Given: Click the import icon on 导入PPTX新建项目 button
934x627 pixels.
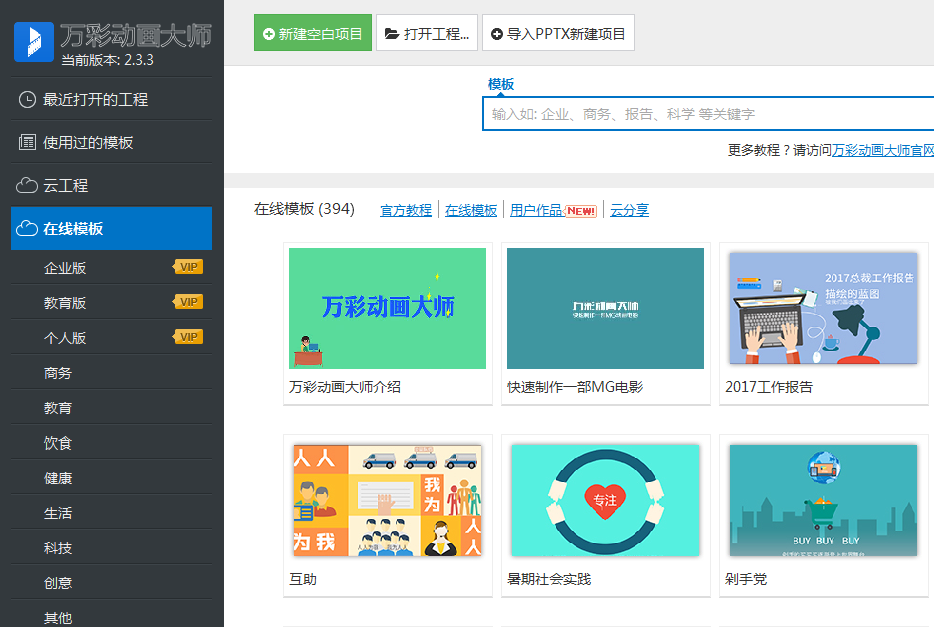Looking at the screenshot, I should click(498, 32).
